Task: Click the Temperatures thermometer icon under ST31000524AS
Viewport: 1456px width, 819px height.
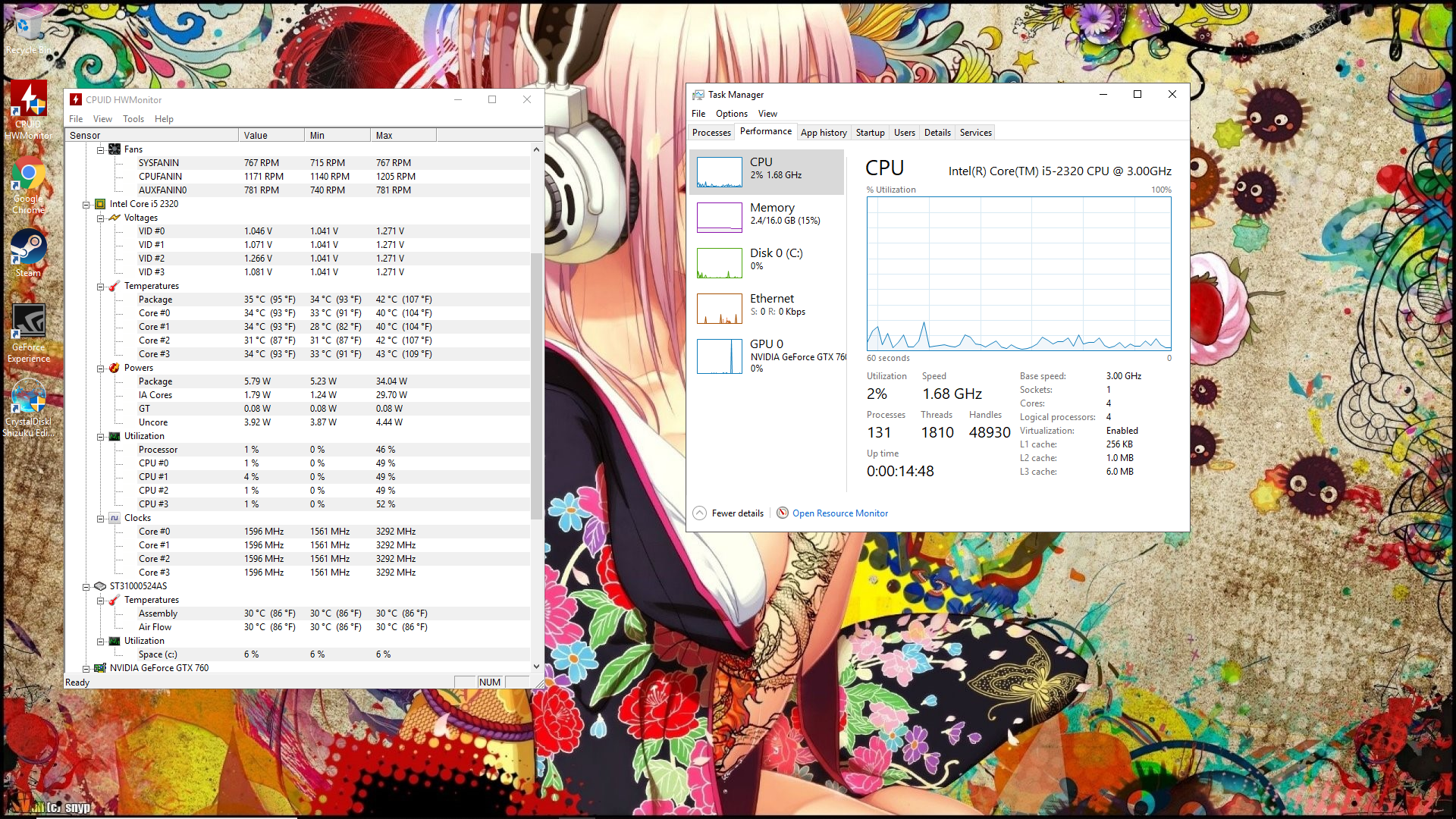Action: [x=115, y=600]
